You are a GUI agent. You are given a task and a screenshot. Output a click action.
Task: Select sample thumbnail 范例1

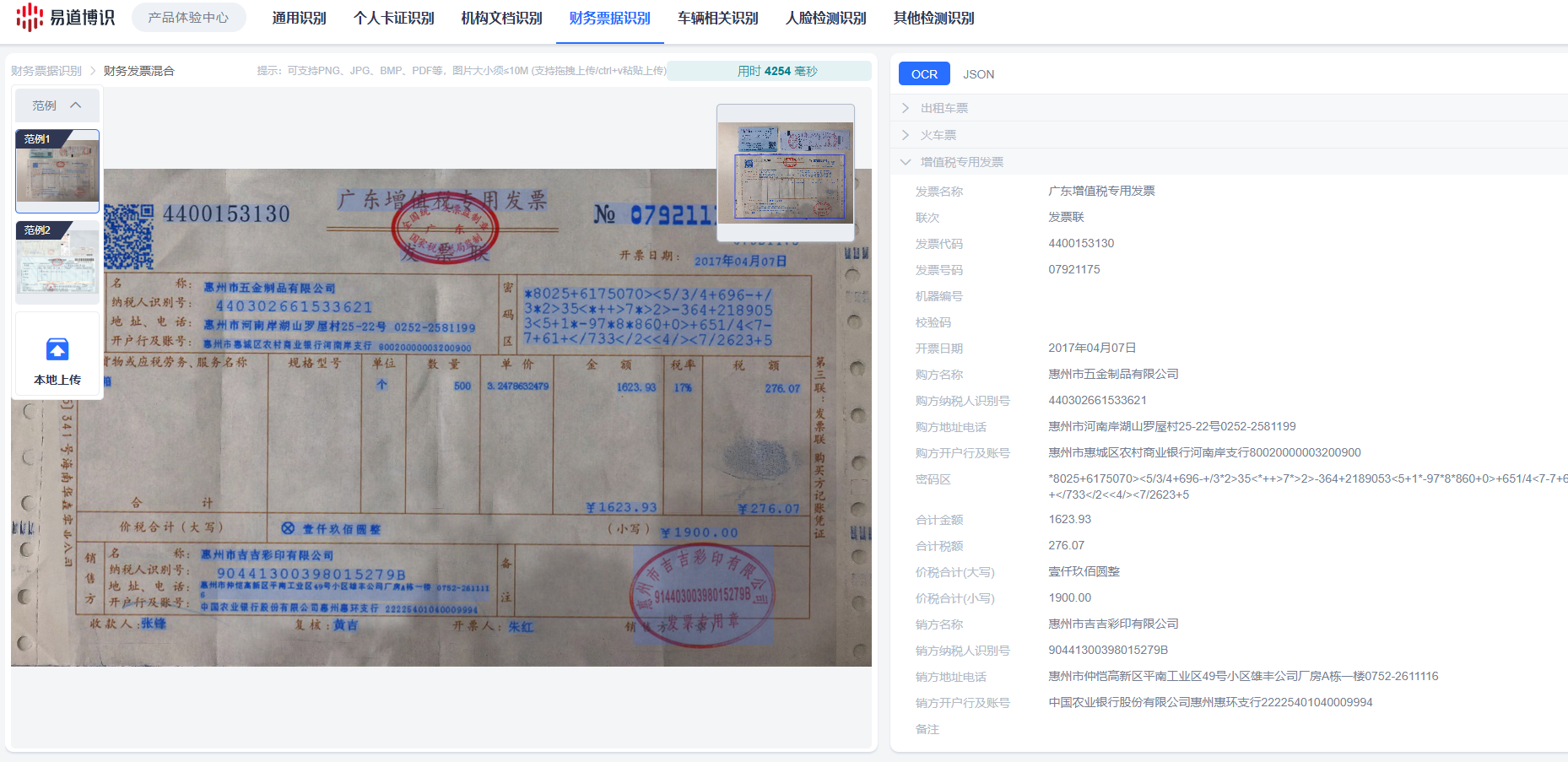point(57,170)
